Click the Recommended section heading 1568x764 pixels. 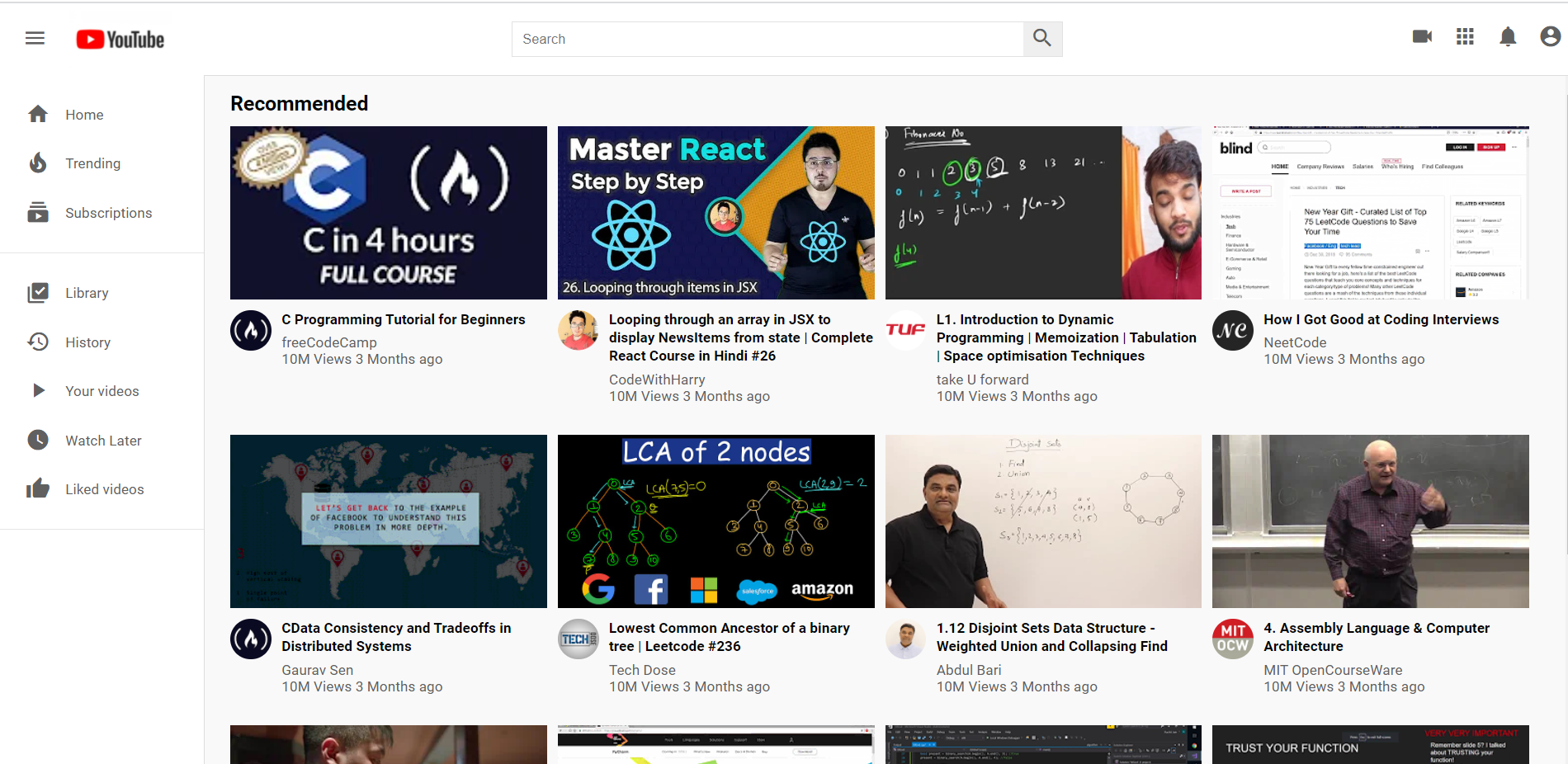300,103
